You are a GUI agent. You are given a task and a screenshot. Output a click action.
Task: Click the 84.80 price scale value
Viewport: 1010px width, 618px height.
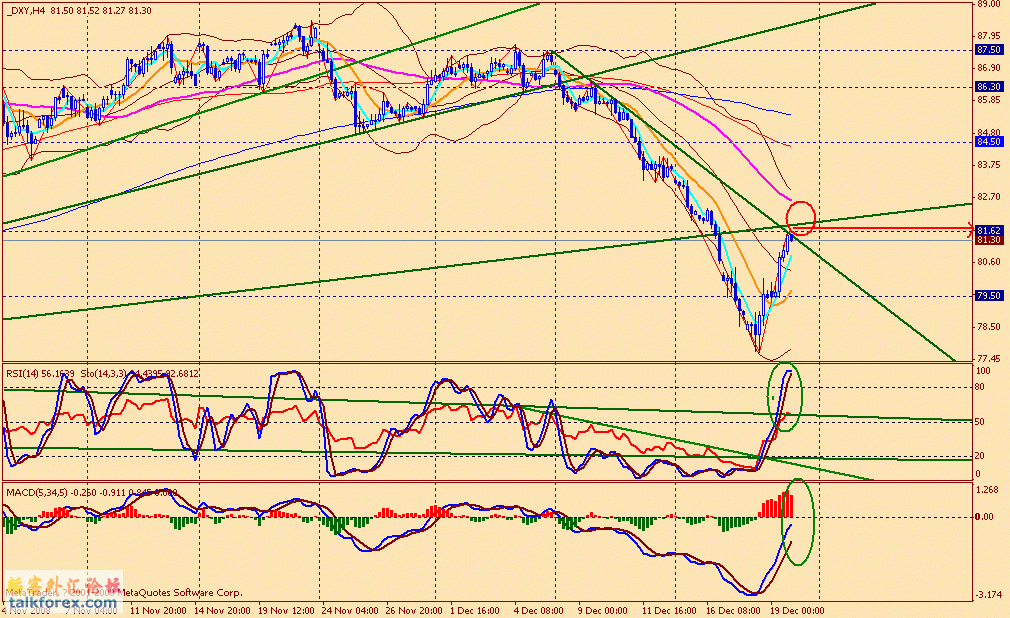pos(989,133)
